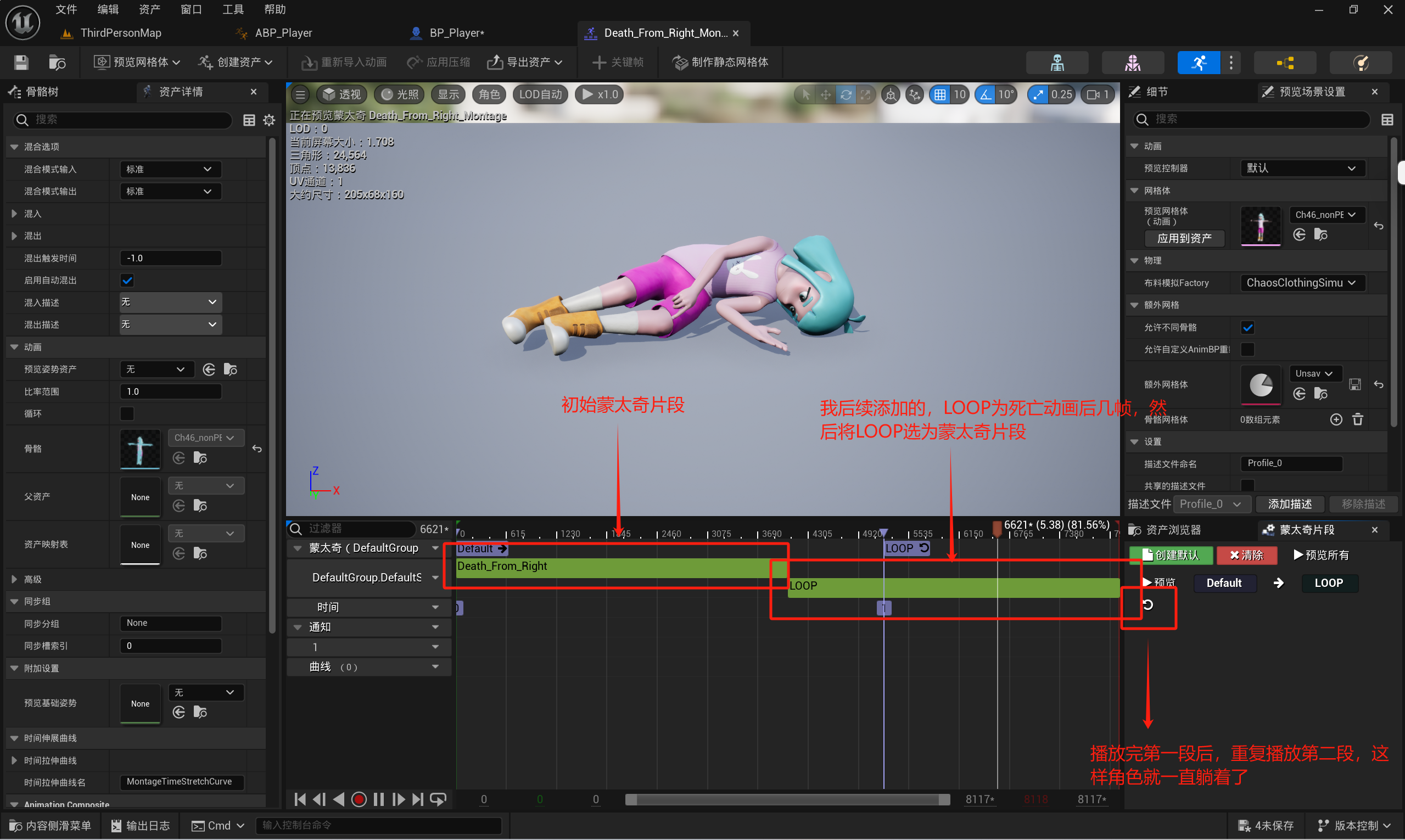Click the loop icon in montage sections
Image resolution: width=1405 pixels, height=840 pixels.
pos(1147,605)
